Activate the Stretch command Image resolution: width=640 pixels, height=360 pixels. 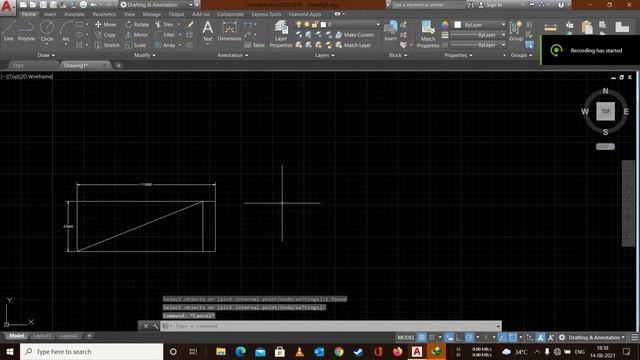pos(107,45)
